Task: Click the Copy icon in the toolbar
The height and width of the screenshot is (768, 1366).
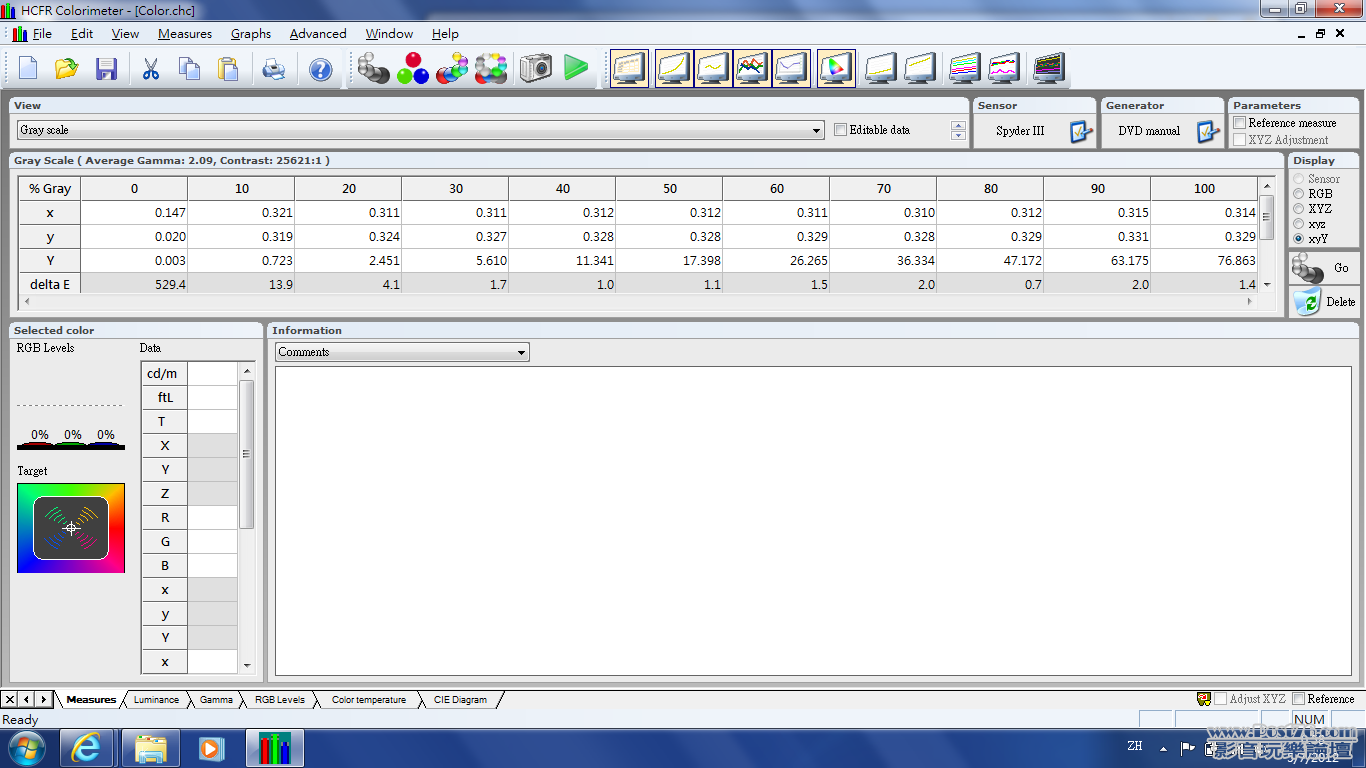Action: click(189, 69)
